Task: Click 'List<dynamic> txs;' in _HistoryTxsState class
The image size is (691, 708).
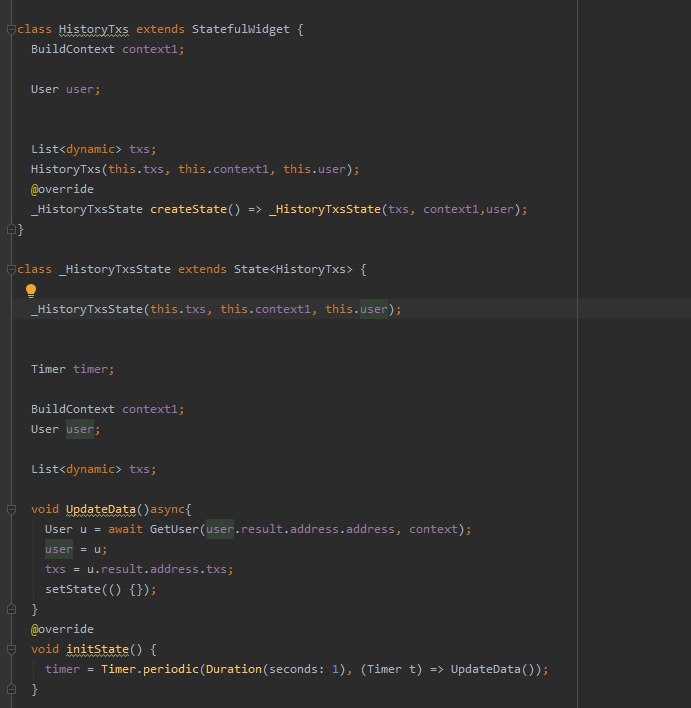Action: pos(93,469)
